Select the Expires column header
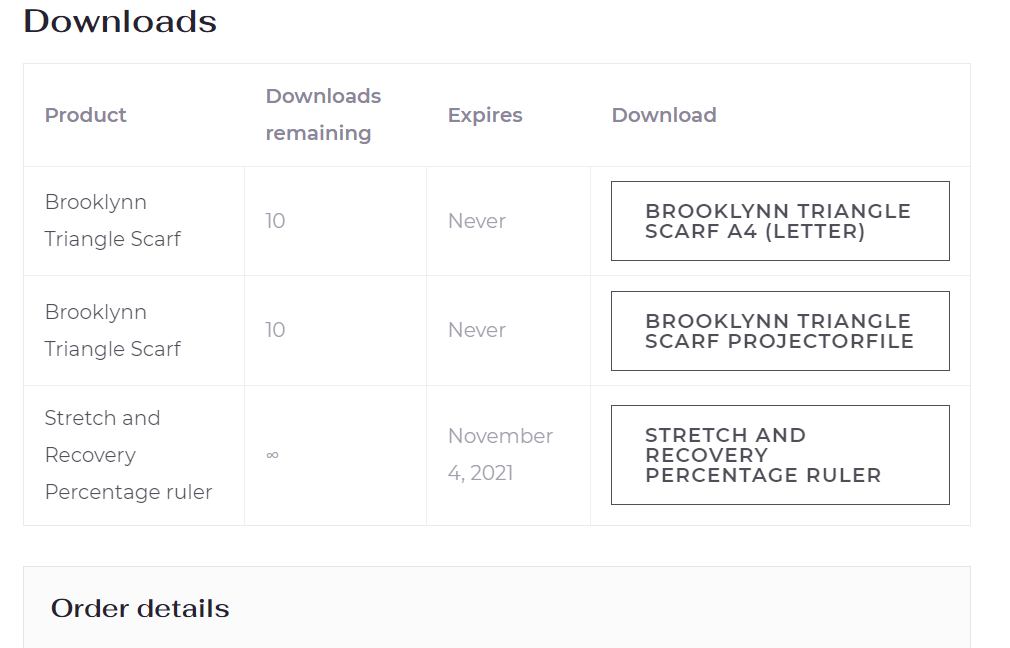The height and width of the screenshot is (648, 1010). pyautogui.click(x=485, y=115)
